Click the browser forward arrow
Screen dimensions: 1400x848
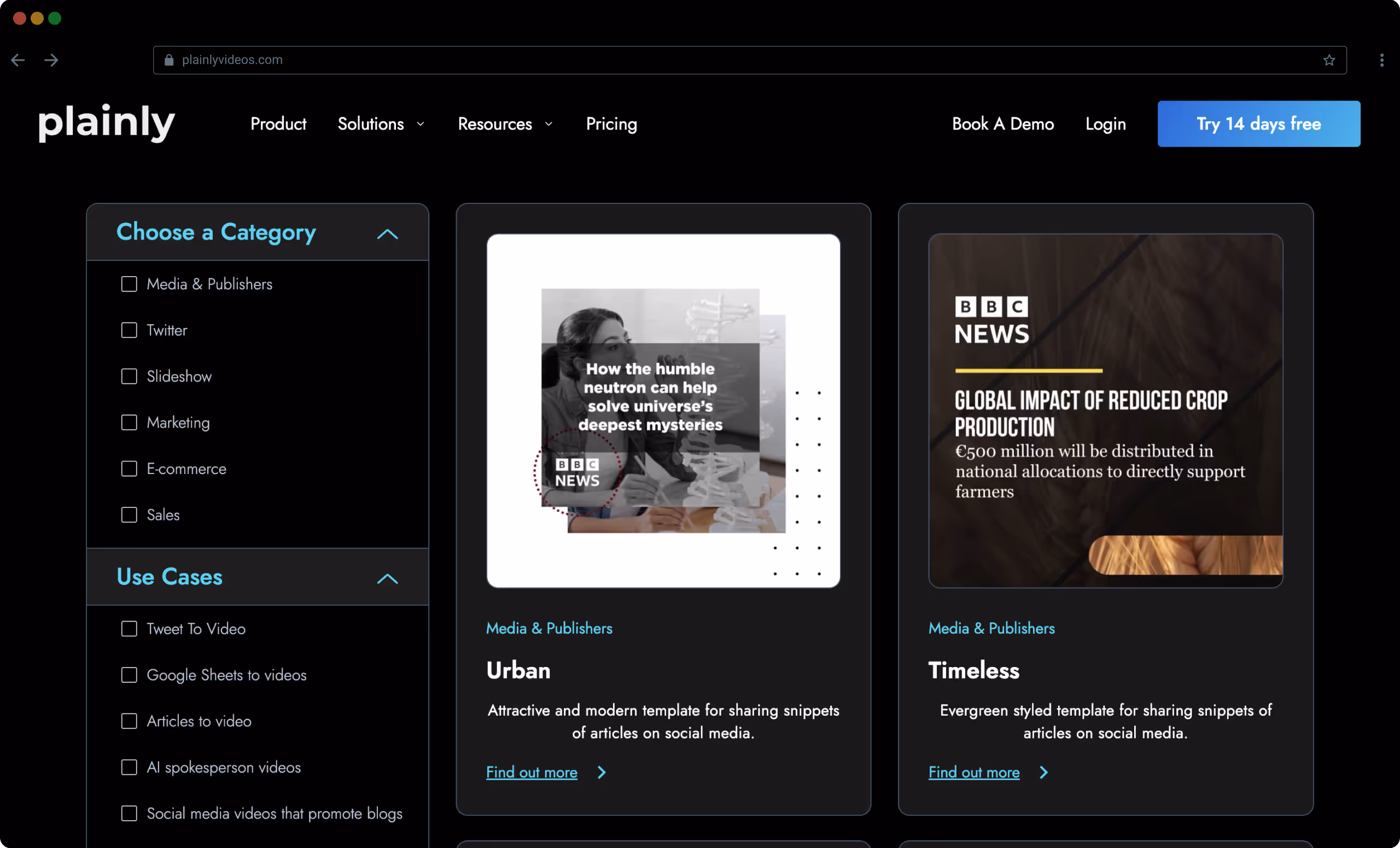[x=51, y=60]
